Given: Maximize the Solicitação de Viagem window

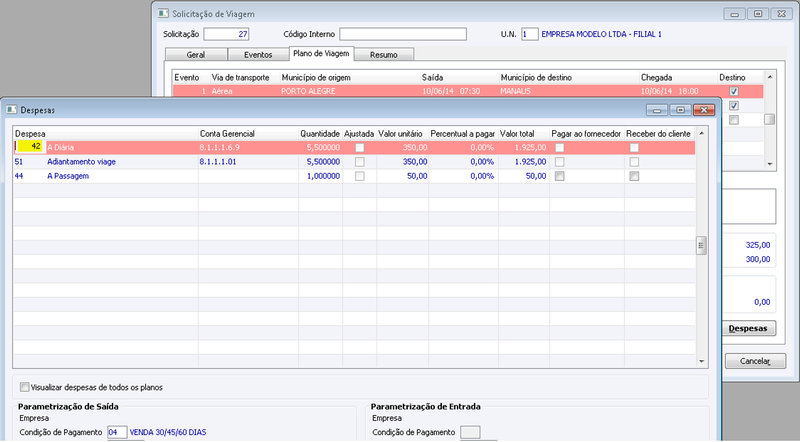Looking at the screenshot, I should click(758, 14).
